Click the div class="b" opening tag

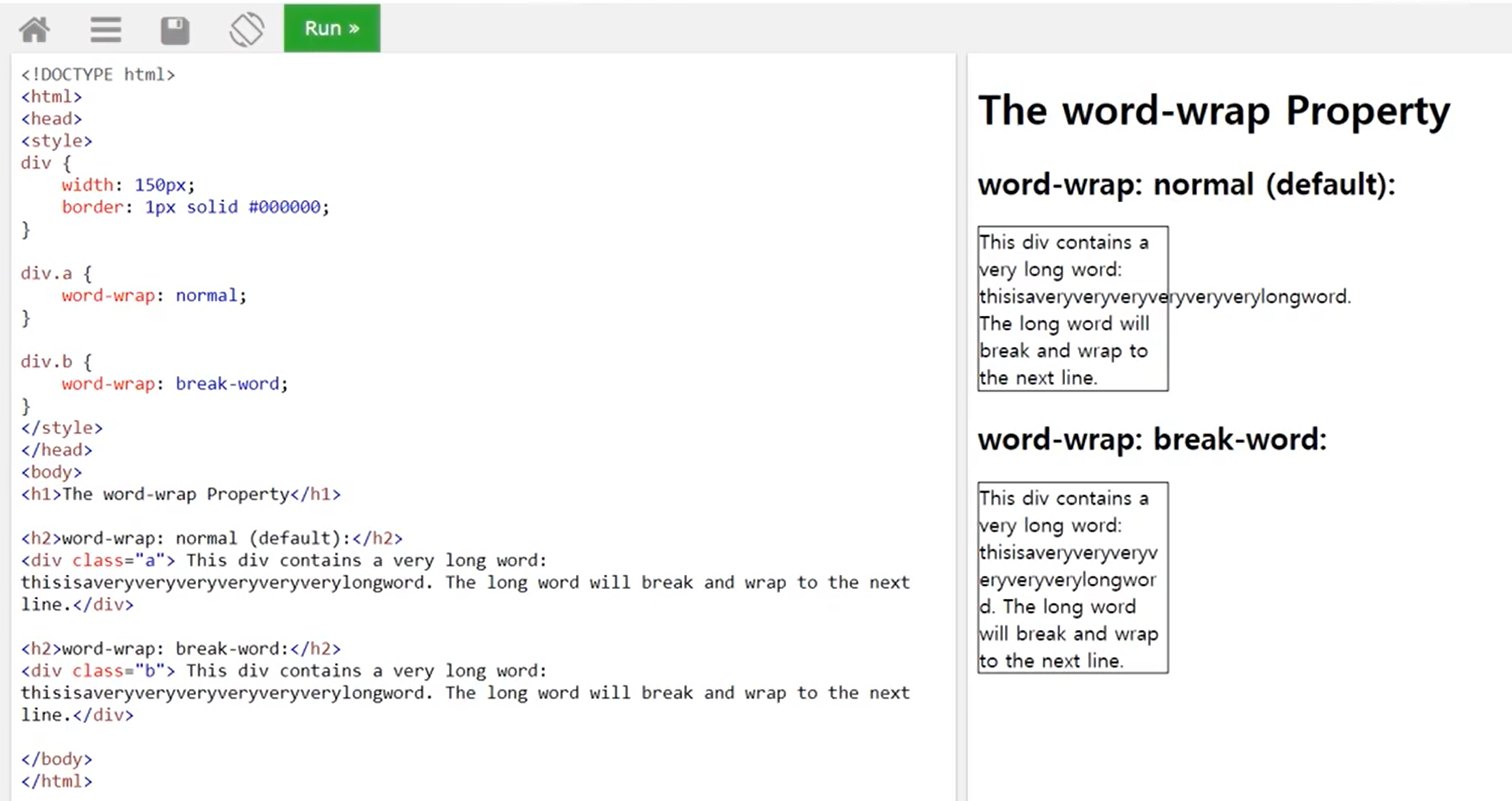pyautogui.click(x=98, y=671)
